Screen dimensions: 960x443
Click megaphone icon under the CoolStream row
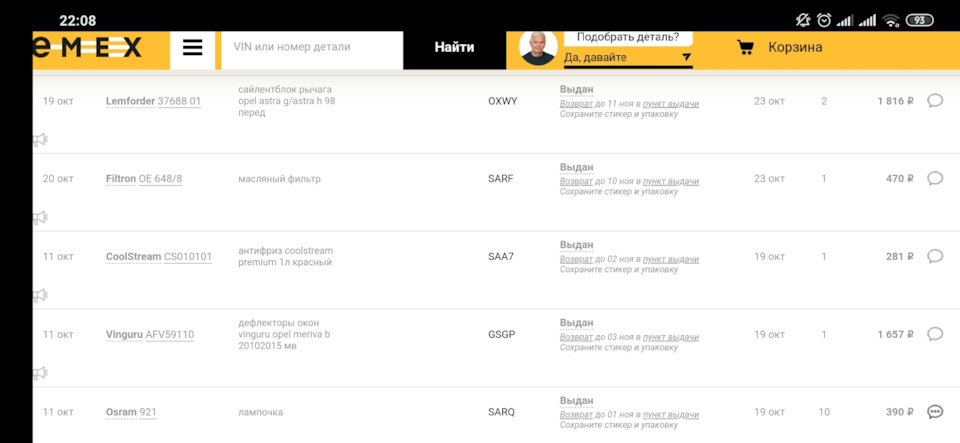point(40,296)
